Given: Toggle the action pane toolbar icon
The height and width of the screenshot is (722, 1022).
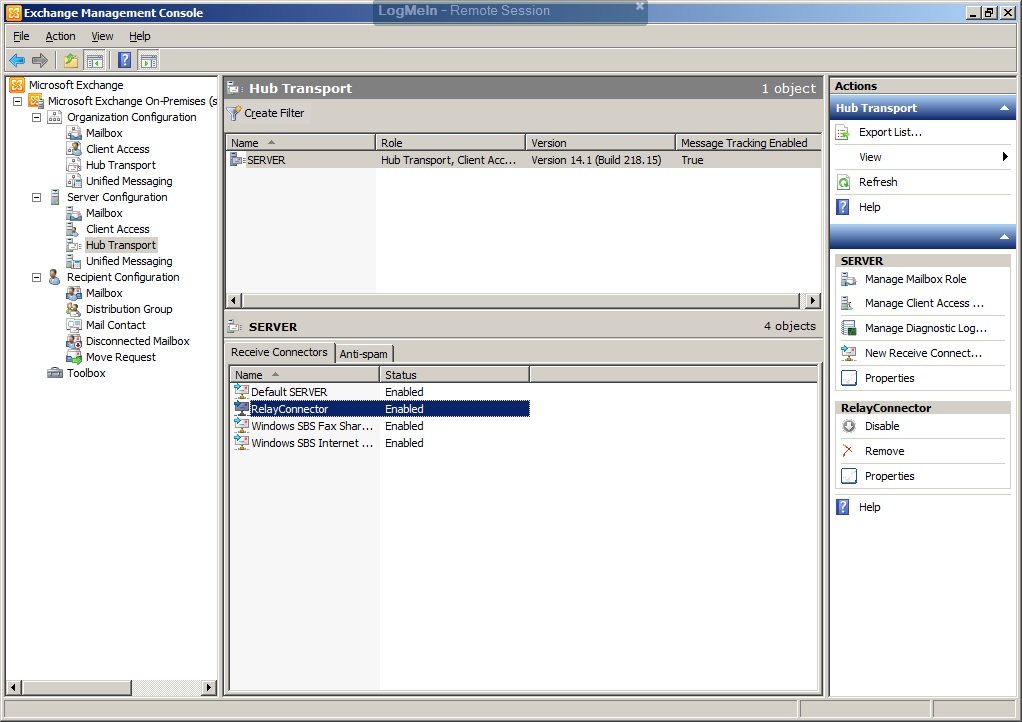Looking at the screenshot, I should (149, 61).
